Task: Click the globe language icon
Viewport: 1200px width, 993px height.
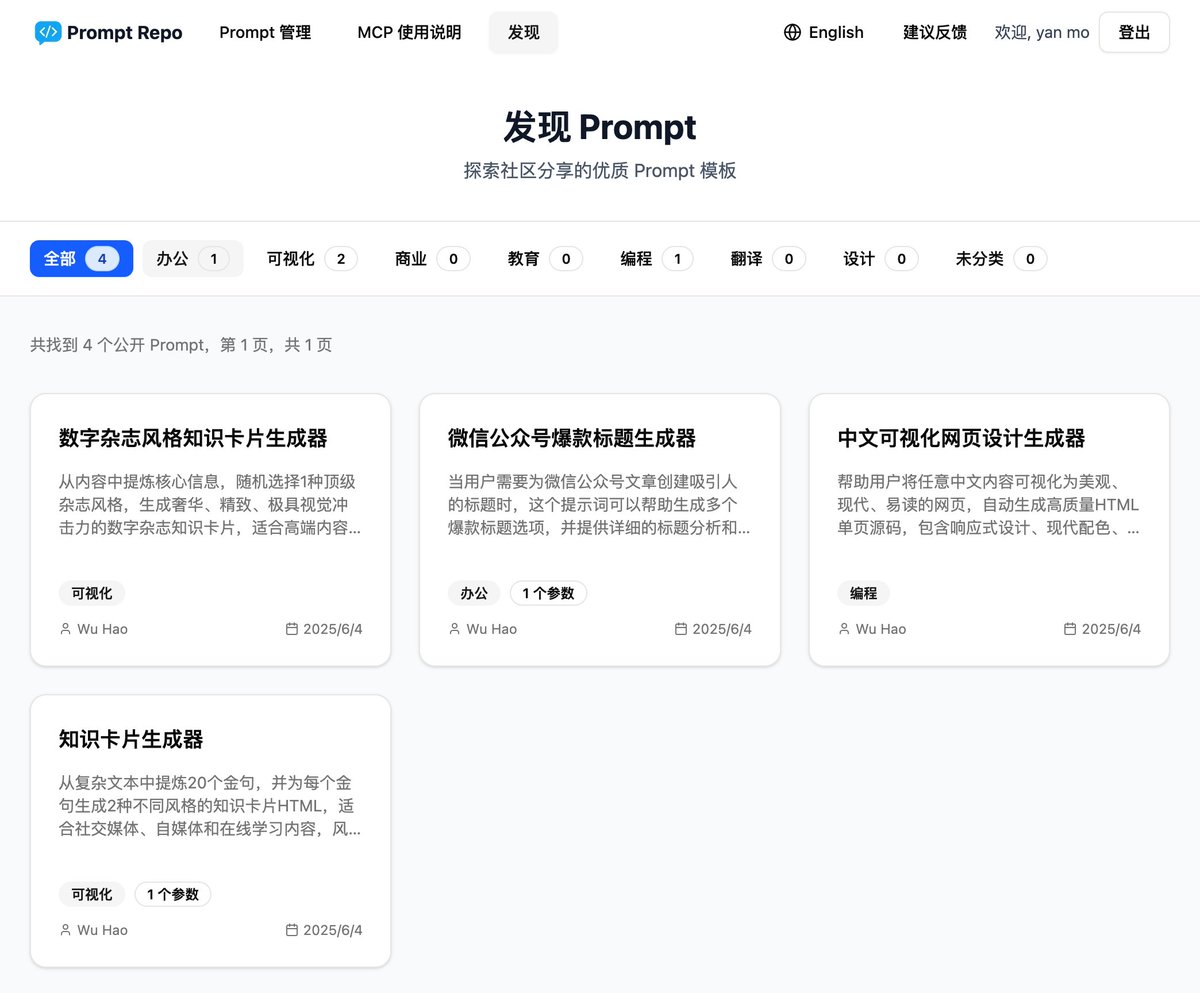Action: pyautogui.click(x=791, y=31)
